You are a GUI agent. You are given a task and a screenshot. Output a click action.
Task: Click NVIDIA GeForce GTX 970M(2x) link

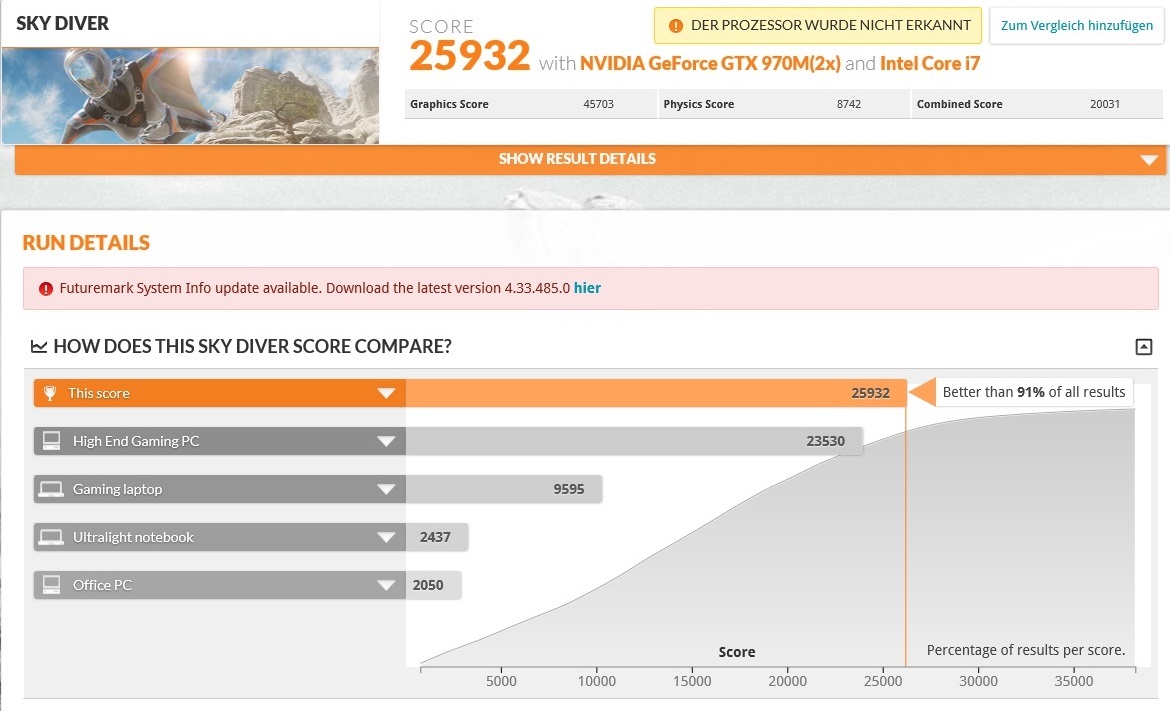pyautogui.click(x=710, y=63)
